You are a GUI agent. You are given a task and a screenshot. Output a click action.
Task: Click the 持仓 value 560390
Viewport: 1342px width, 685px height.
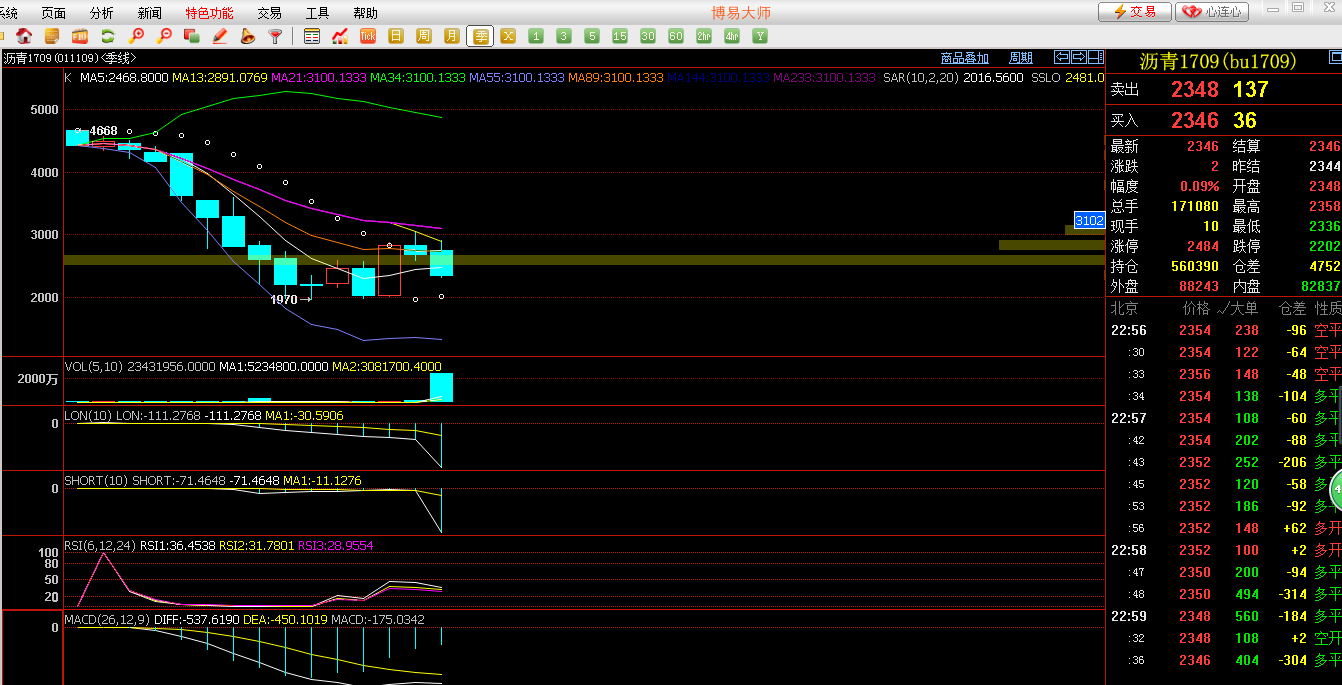click(1195, 266)
